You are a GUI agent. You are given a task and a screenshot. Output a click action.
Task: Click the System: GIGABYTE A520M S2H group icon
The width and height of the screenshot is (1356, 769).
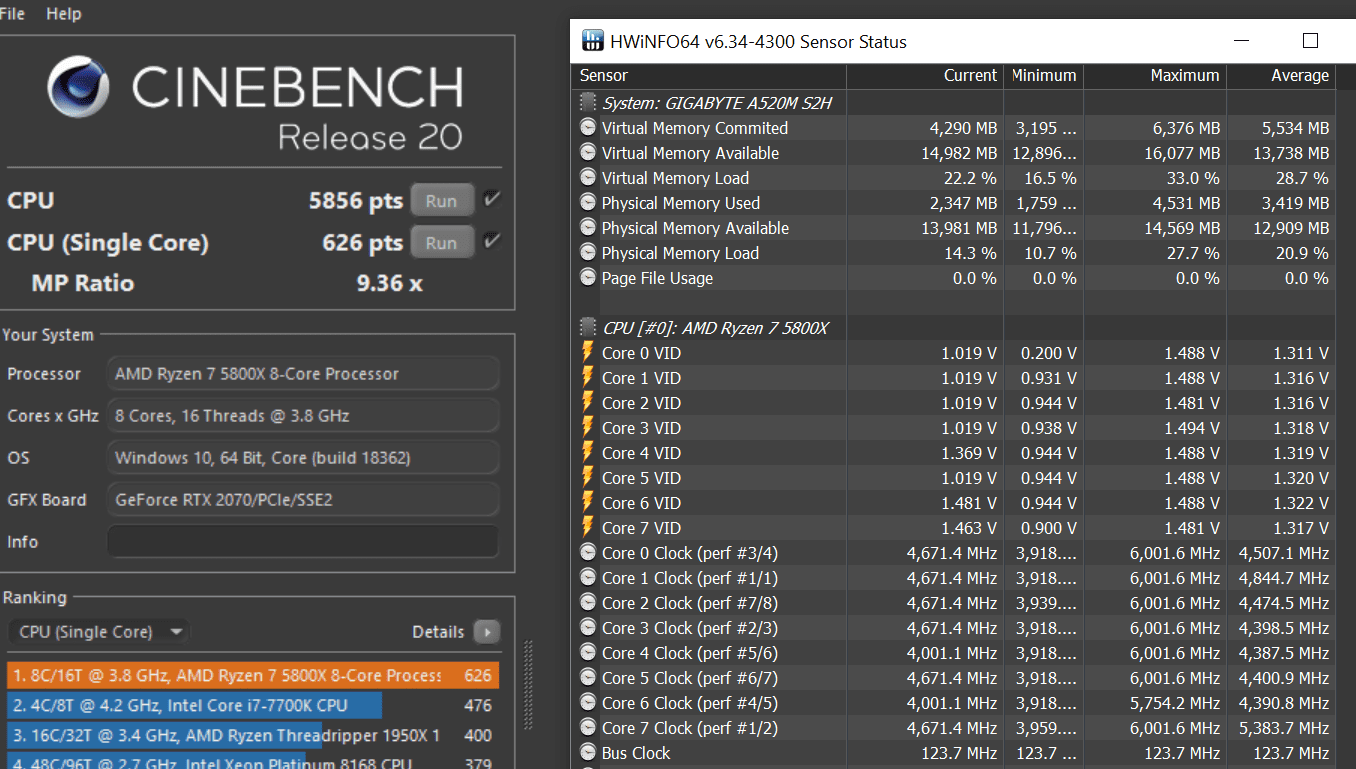[588, 103]
